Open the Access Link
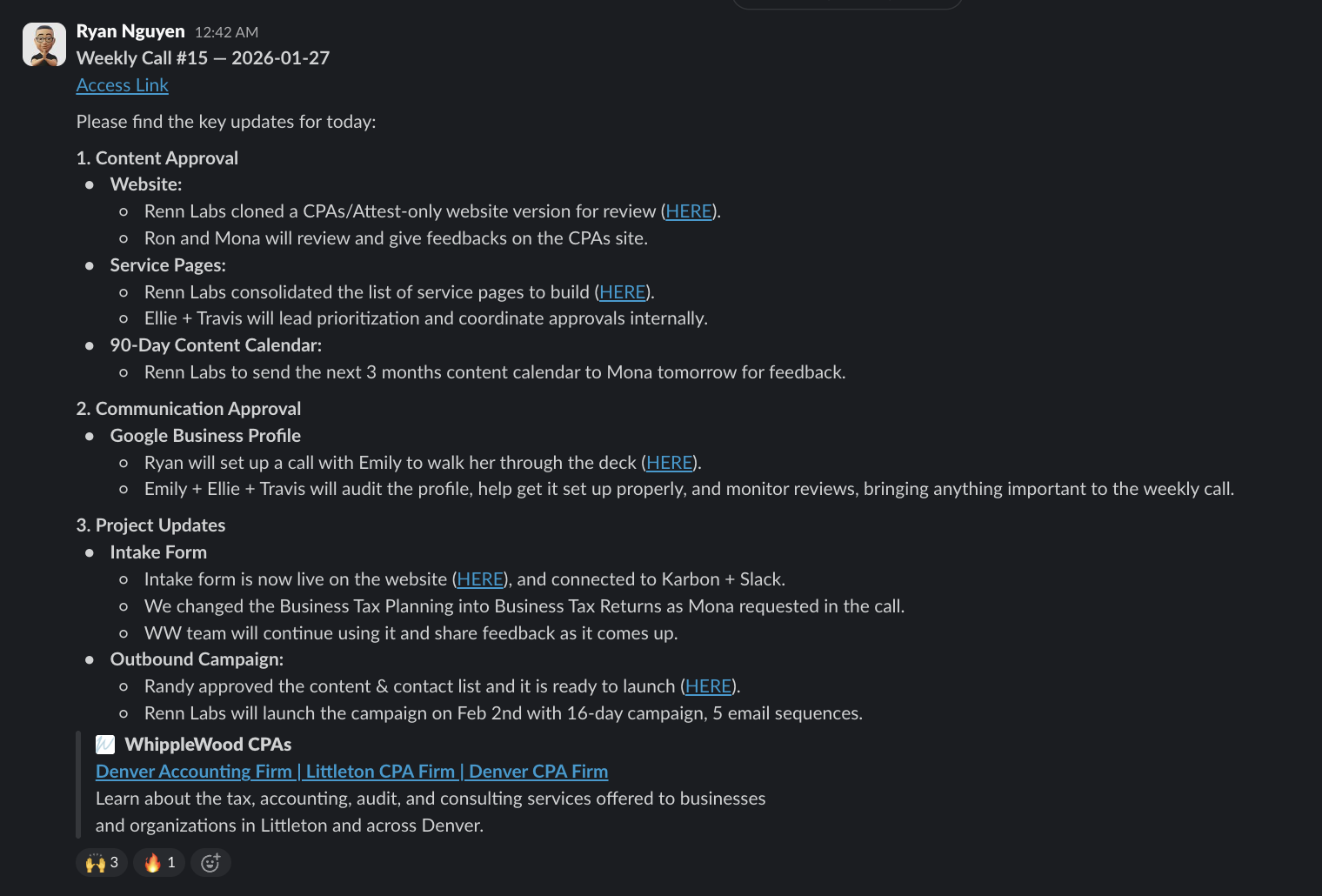The image size is (1322, 896). click(x=122, y=84)
